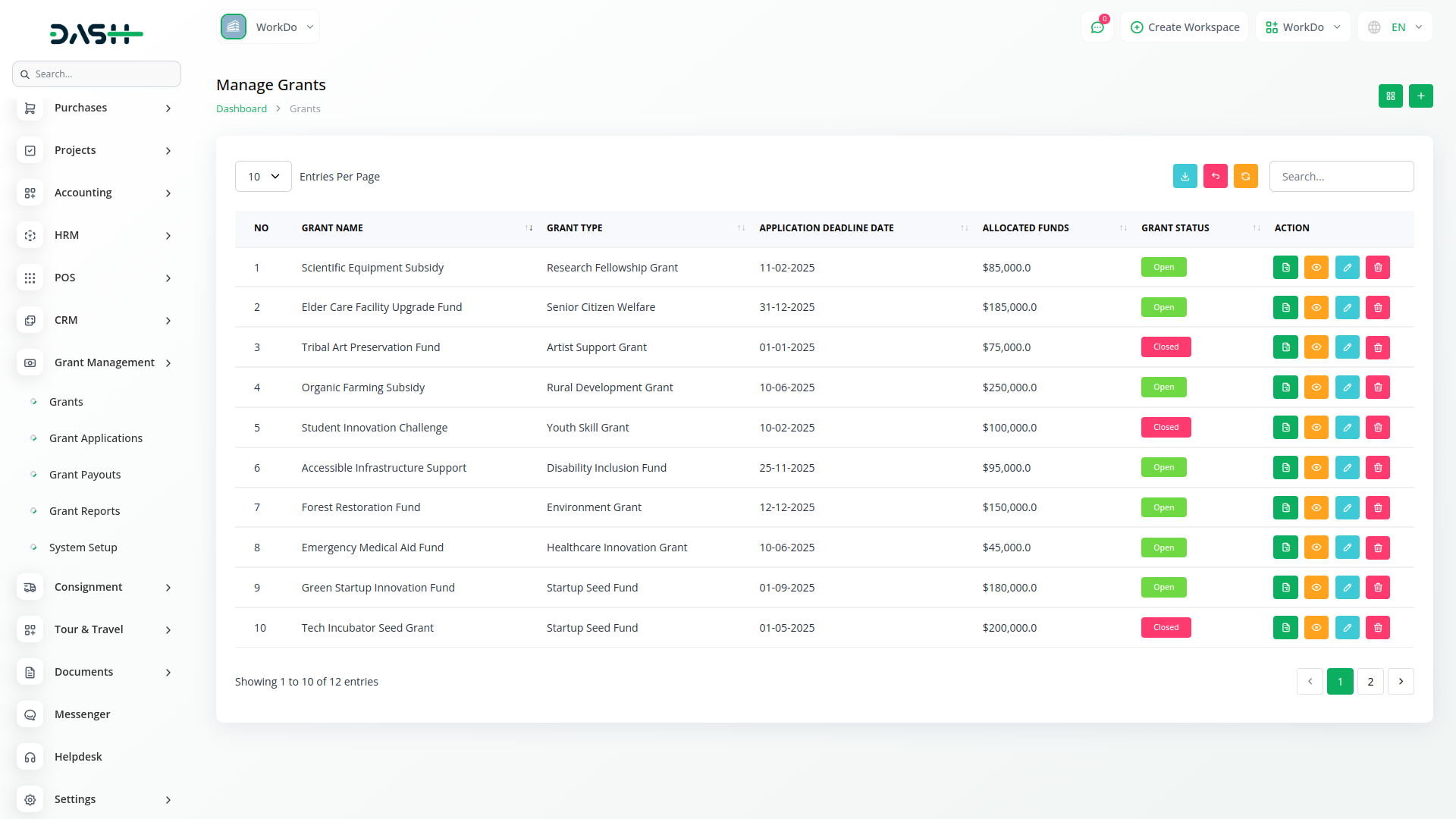Open the chat messages icon
The width and height of the screenshot is (1456, 819).
pyautogui.click(x=1097, y=27)
